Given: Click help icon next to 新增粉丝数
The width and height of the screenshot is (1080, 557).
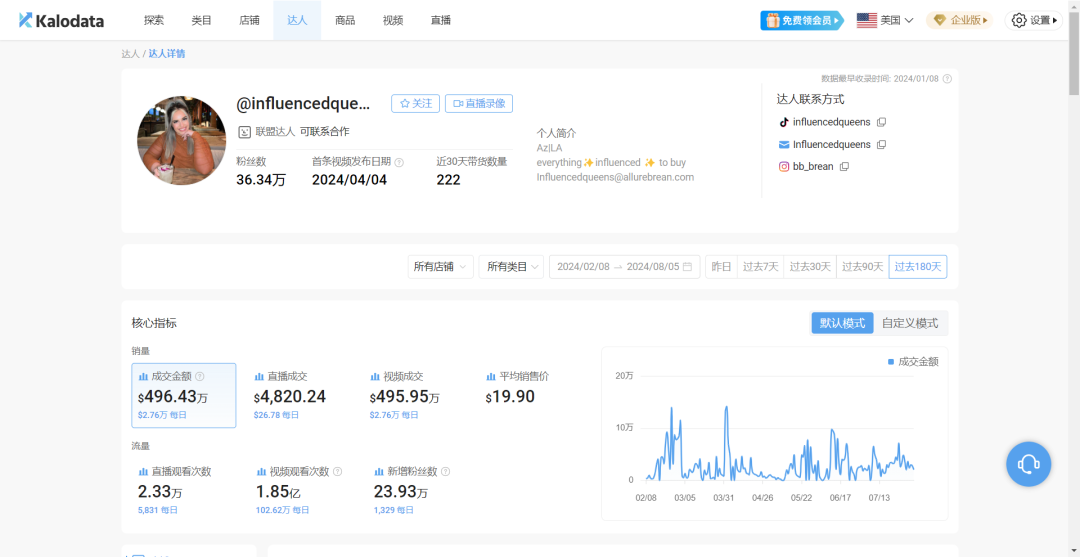Looking at the screenshot, I should pos(445,472).
